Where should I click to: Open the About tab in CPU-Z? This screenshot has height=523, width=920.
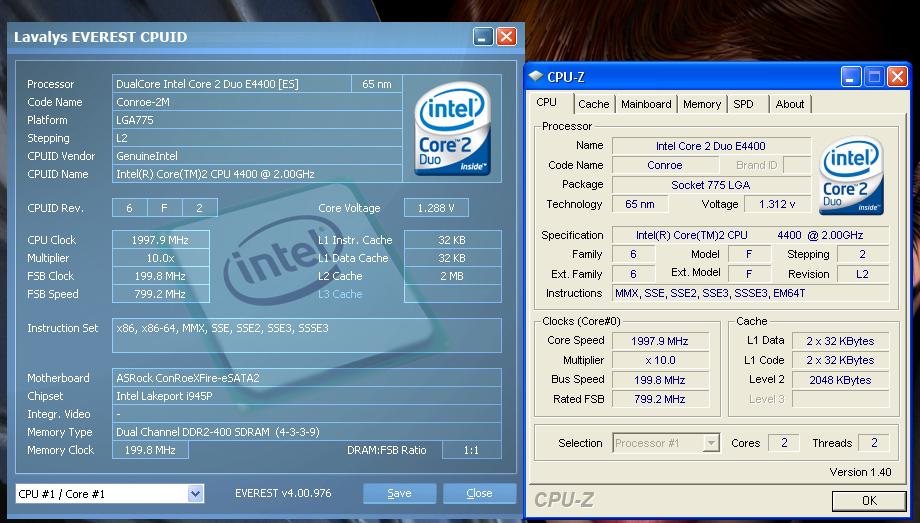pyautogui.click(x=790, y=104)
